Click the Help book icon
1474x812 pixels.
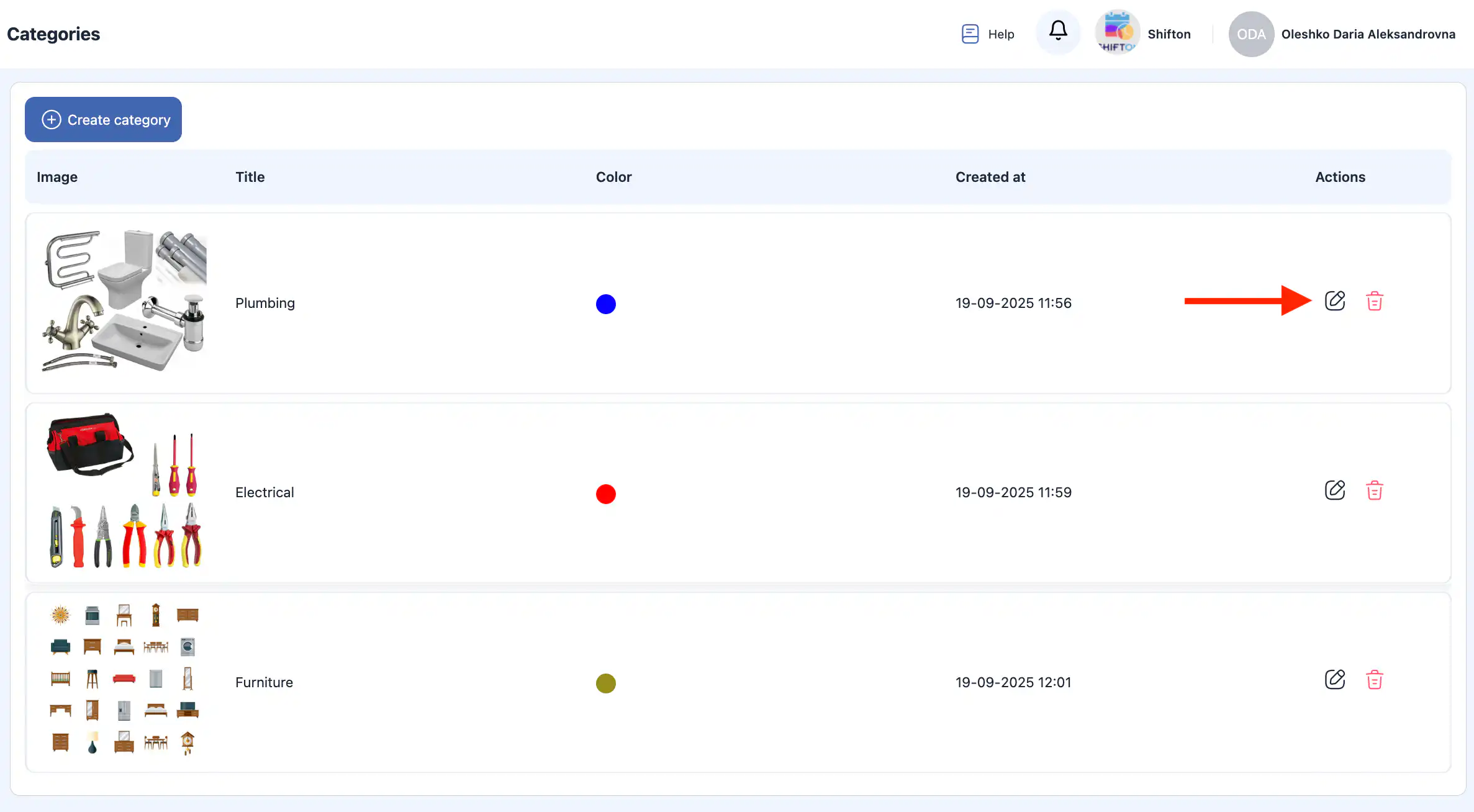[970, 34]
